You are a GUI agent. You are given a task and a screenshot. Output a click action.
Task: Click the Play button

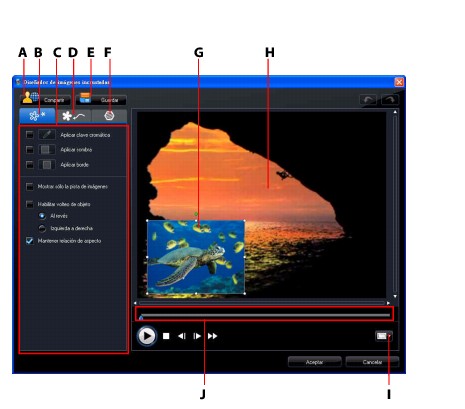coord(147,336)
